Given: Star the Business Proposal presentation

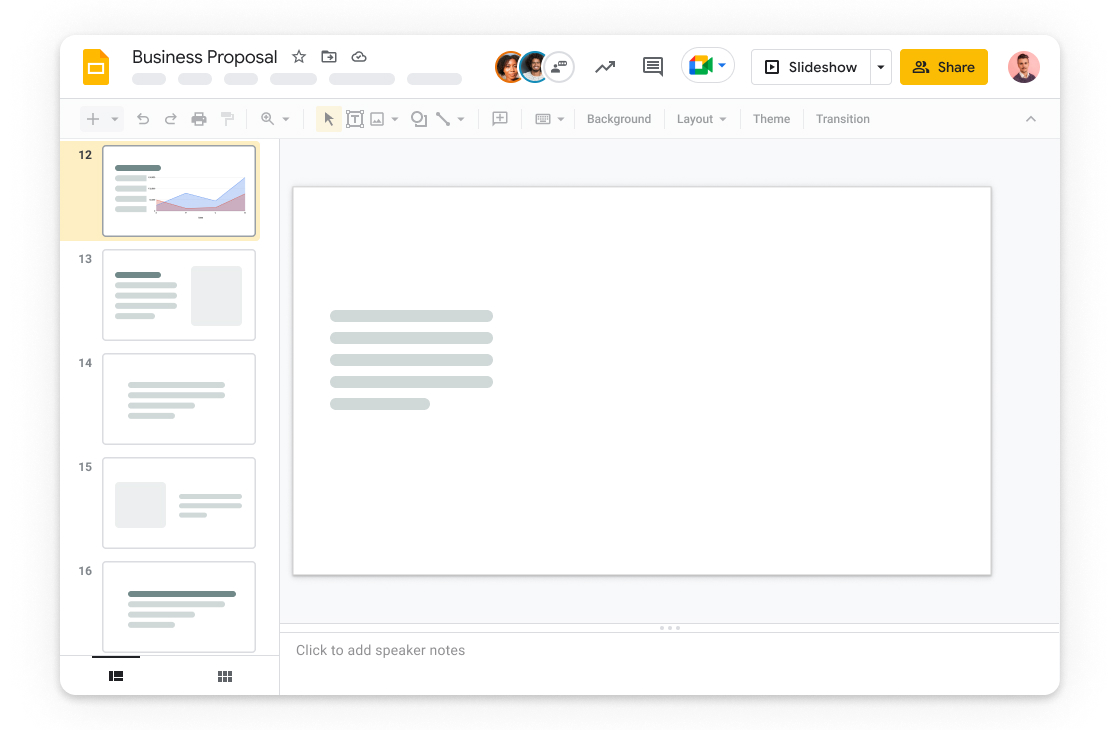Looking at the screenshot, I should (x=297, y=57).
